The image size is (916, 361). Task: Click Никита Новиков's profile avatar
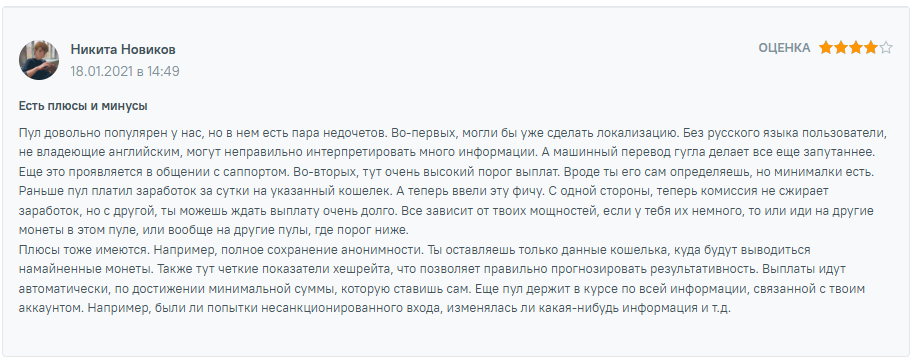pyautogui.click(x=39, y=60)
